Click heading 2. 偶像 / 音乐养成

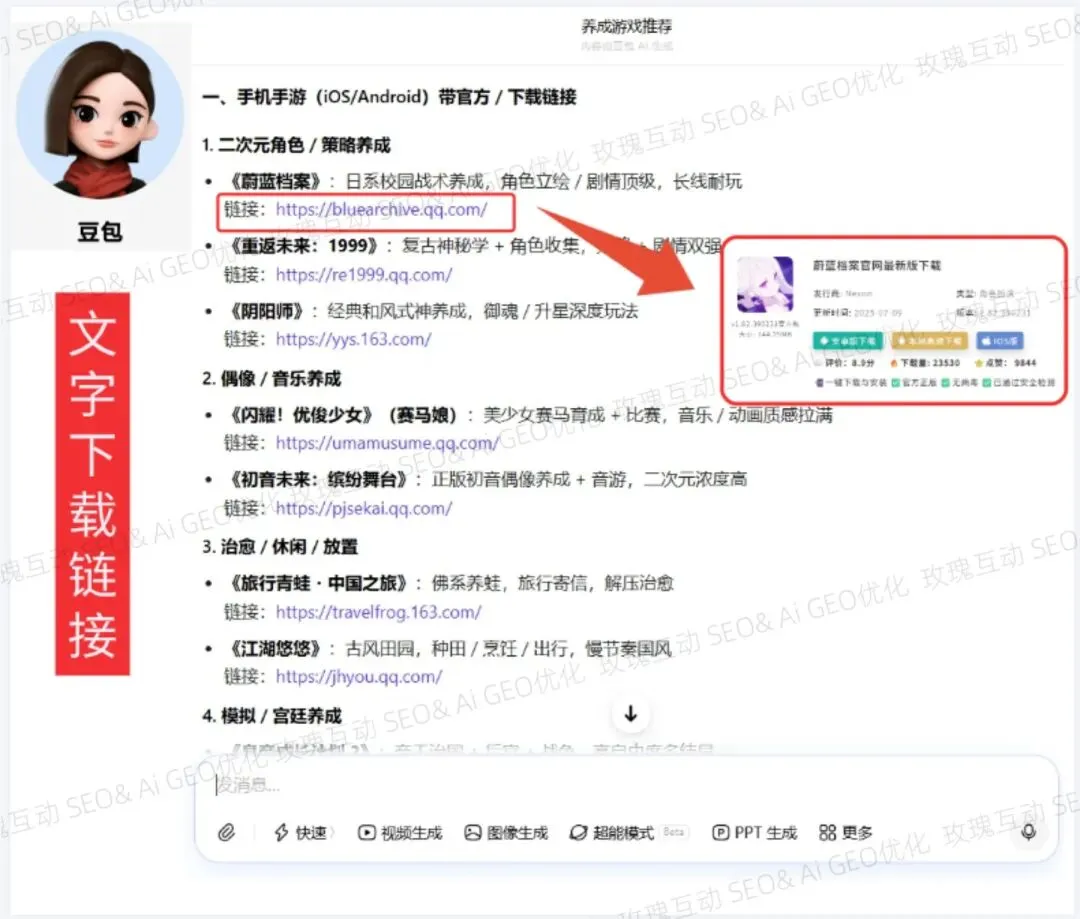tap(271, 378)
